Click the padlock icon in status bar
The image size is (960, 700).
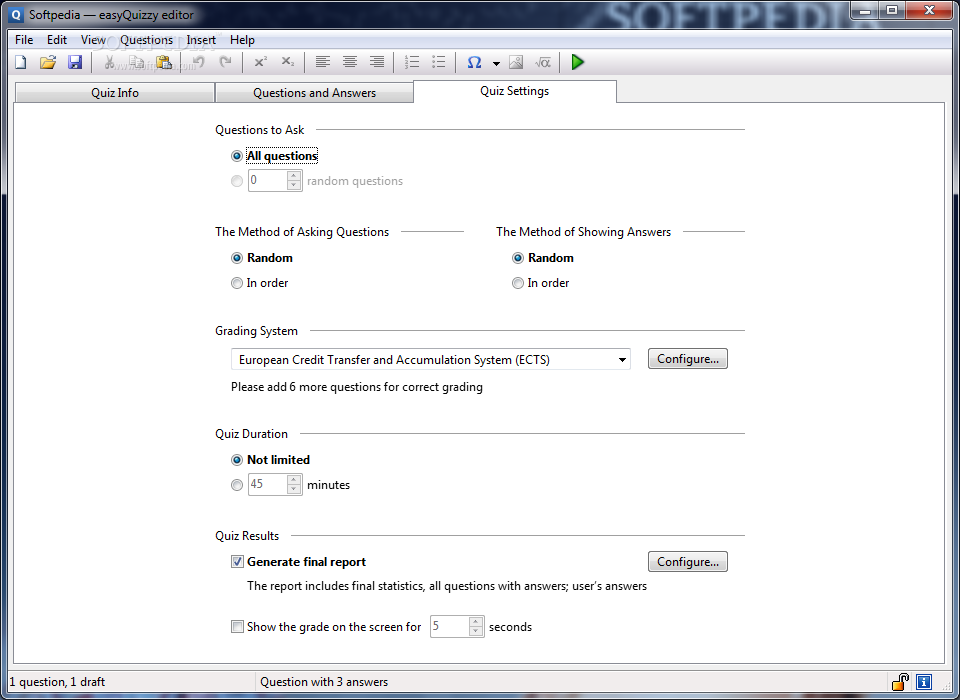(900, 682)
